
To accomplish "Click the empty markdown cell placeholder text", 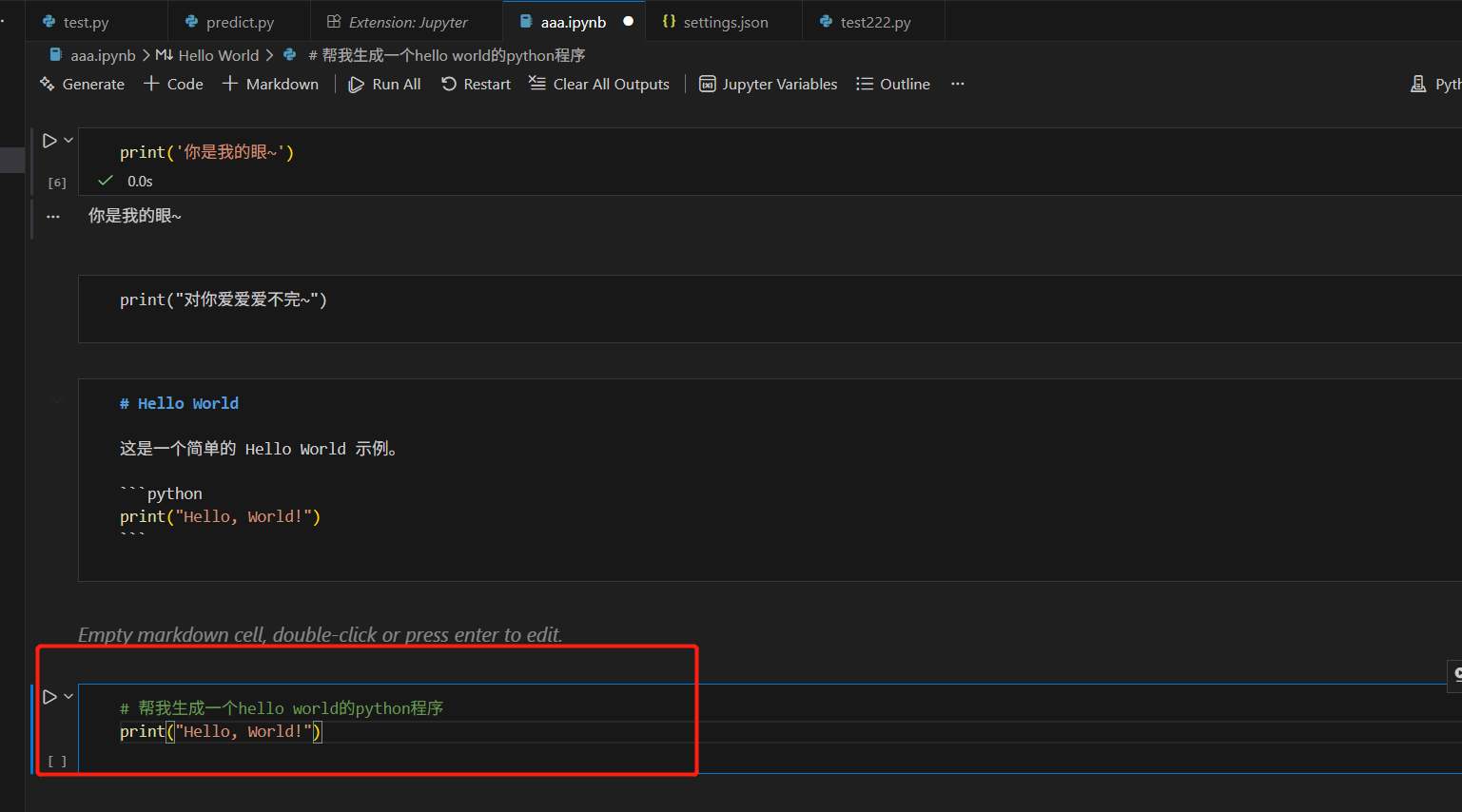I will (321, 634).
